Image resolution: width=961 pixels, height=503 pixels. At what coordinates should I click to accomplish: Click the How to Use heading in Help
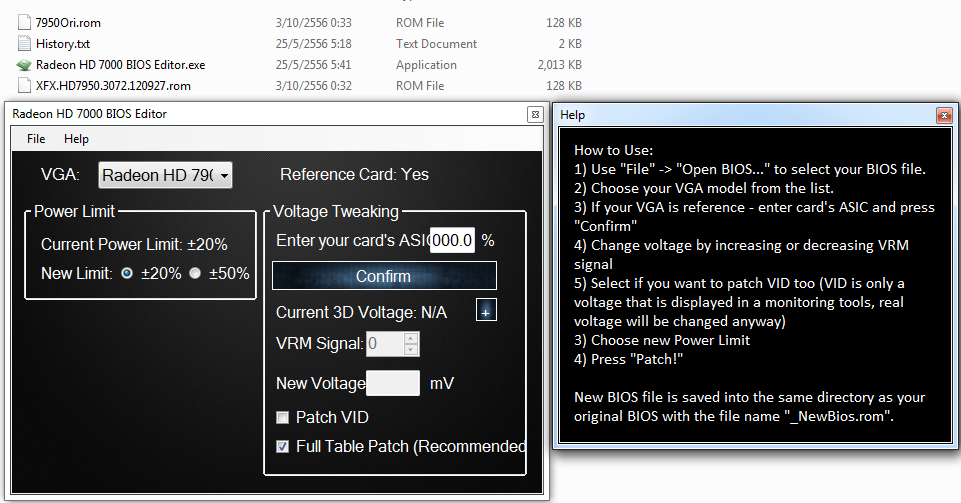(613, 150)
